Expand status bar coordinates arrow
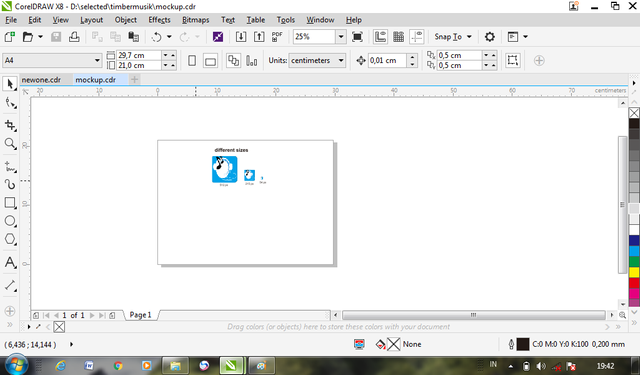 pos(71,344)
